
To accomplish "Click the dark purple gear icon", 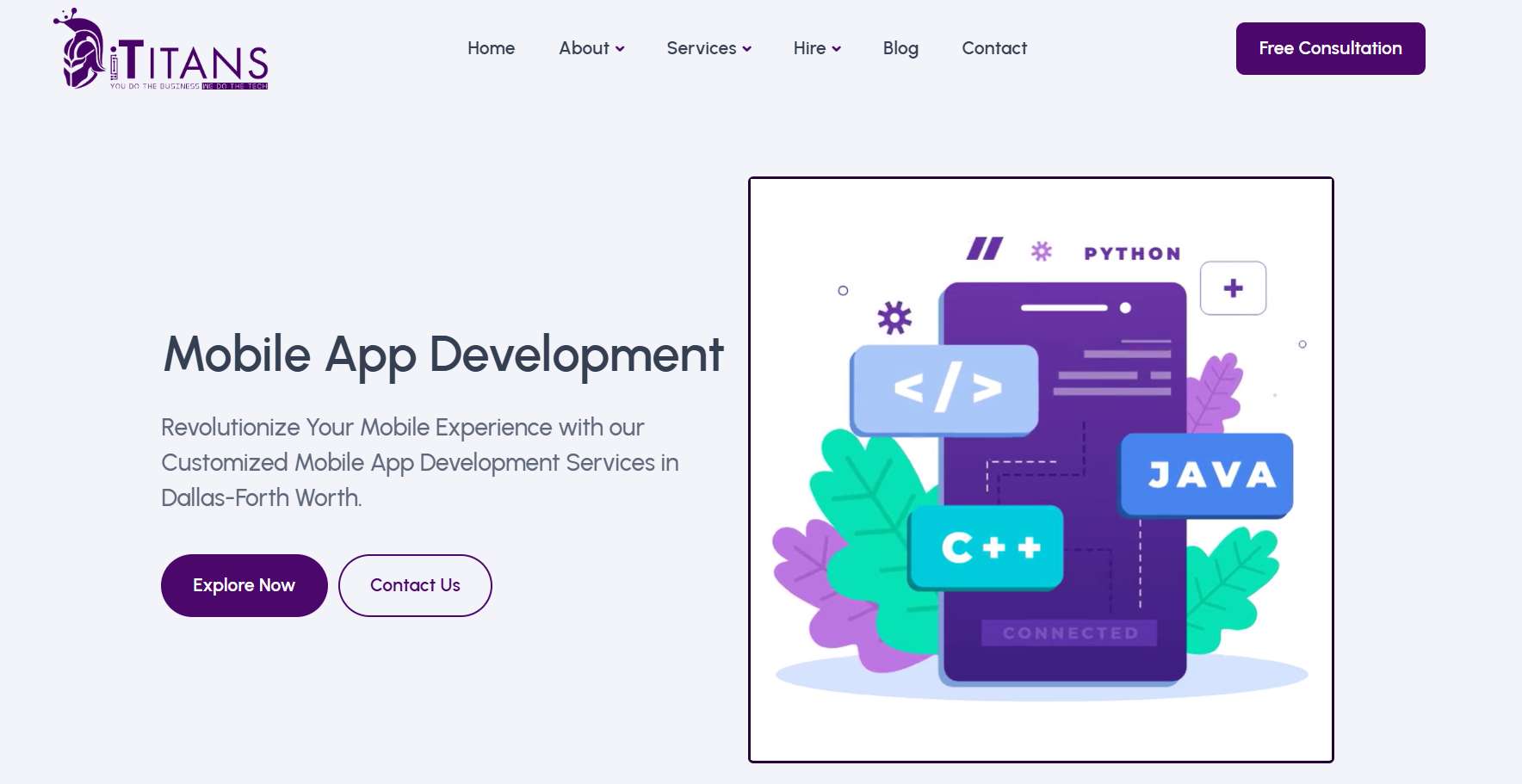I will [x=894, y=318].
